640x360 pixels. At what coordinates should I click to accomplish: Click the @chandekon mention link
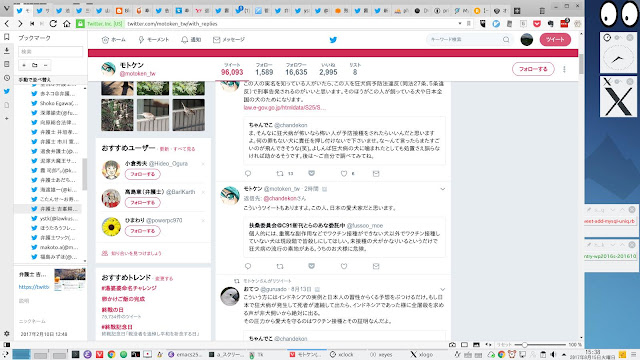[x=280, y=198]
